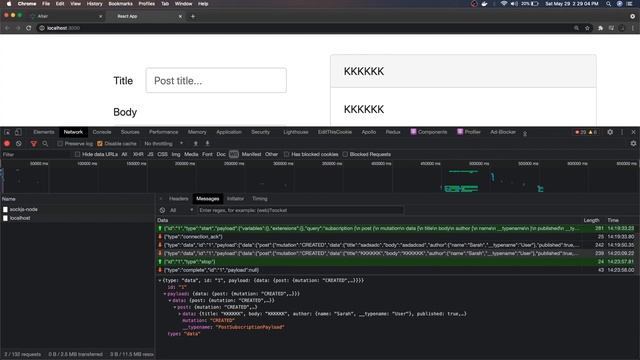Viewport: 640px width, 360px height.
Task: Open the Apollo DevTools tab
Action: click(x=369, y=132)
